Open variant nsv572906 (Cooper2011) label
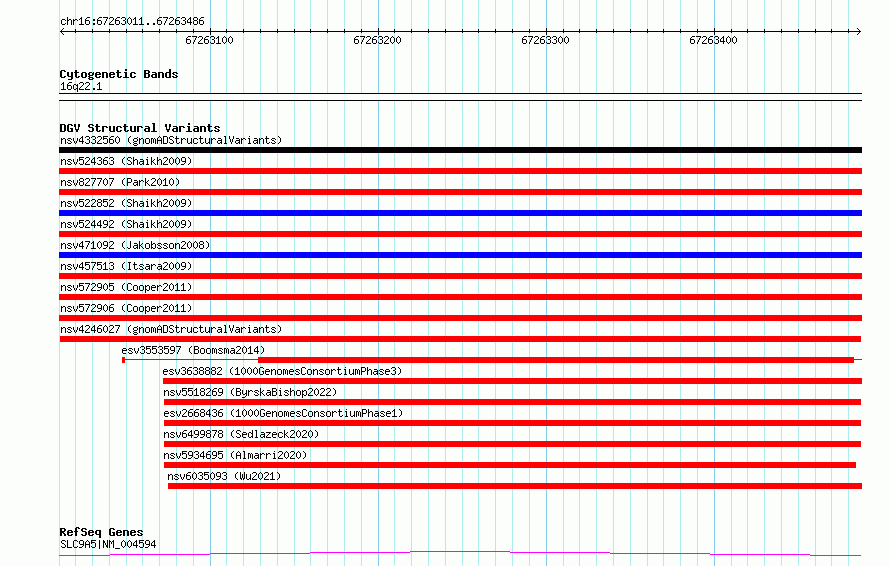Image resolution: width=890 pixels, height=566 pixels. [126, 308]
